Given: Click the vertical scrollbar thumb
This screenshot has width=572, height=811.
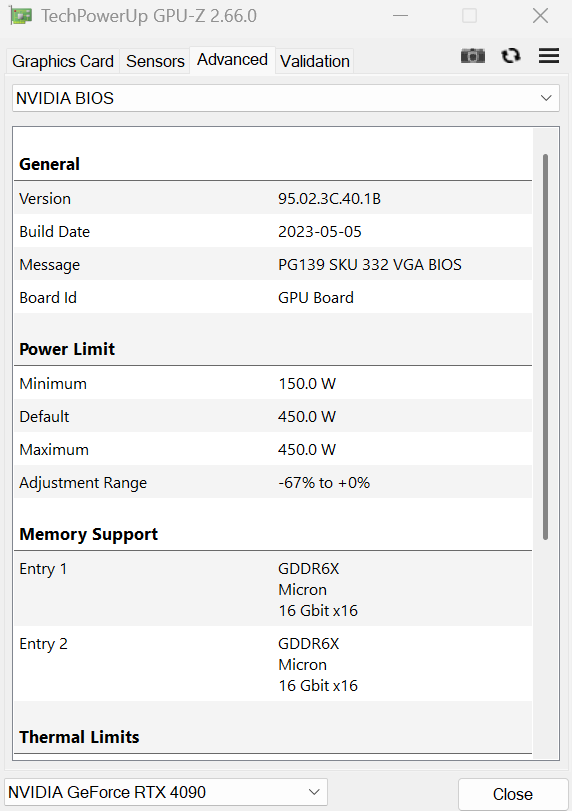Looking at the screenshot, I should (545, 347).
